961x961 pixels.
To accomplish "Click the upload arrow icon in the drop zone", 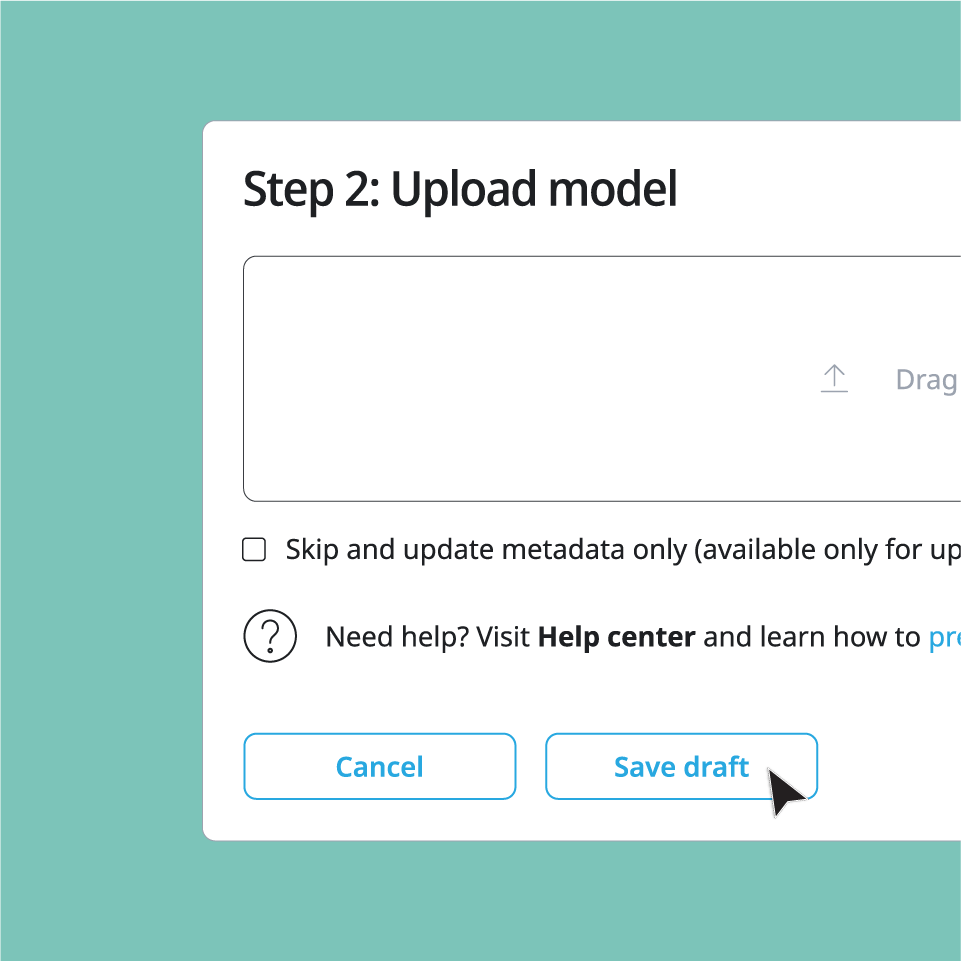I will (834, 379).
